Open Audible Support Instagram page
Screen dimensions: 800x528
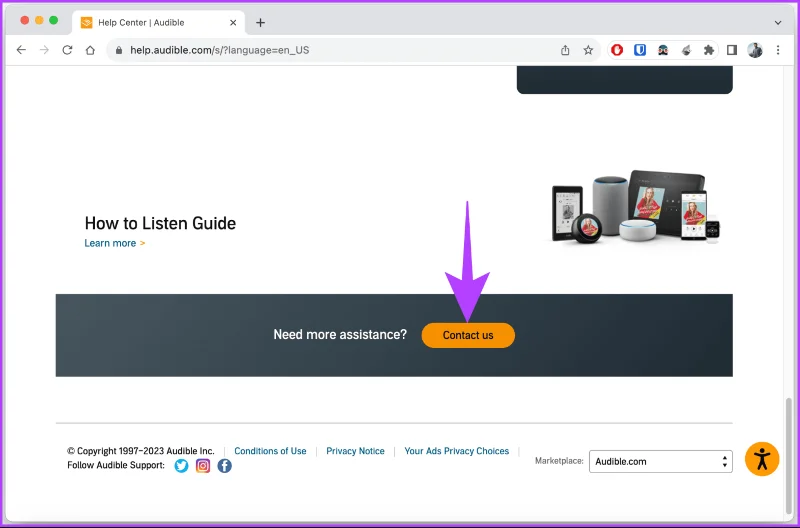point(203,466)
